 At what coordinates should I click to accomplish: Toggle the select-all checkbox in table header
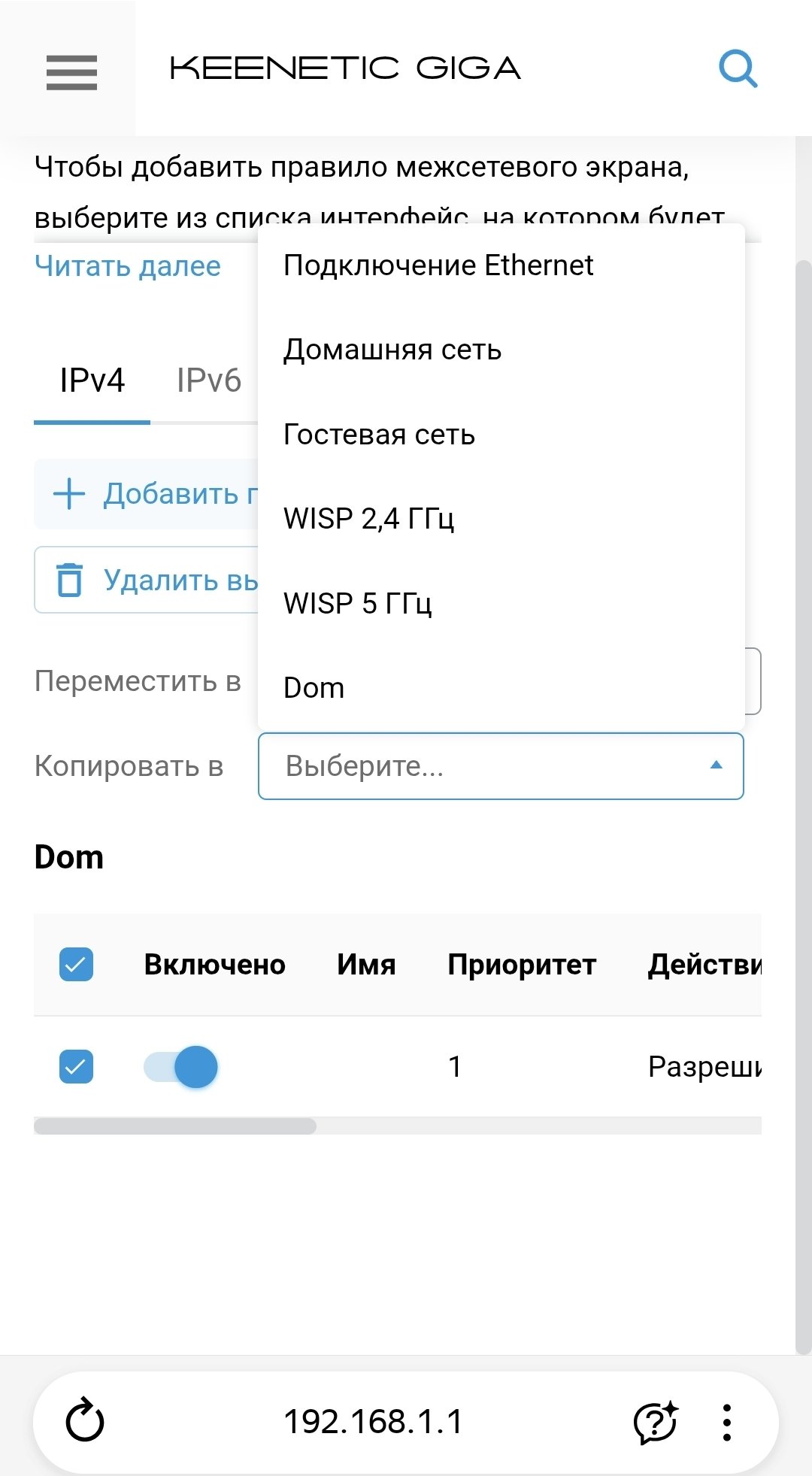click(76, 965)
